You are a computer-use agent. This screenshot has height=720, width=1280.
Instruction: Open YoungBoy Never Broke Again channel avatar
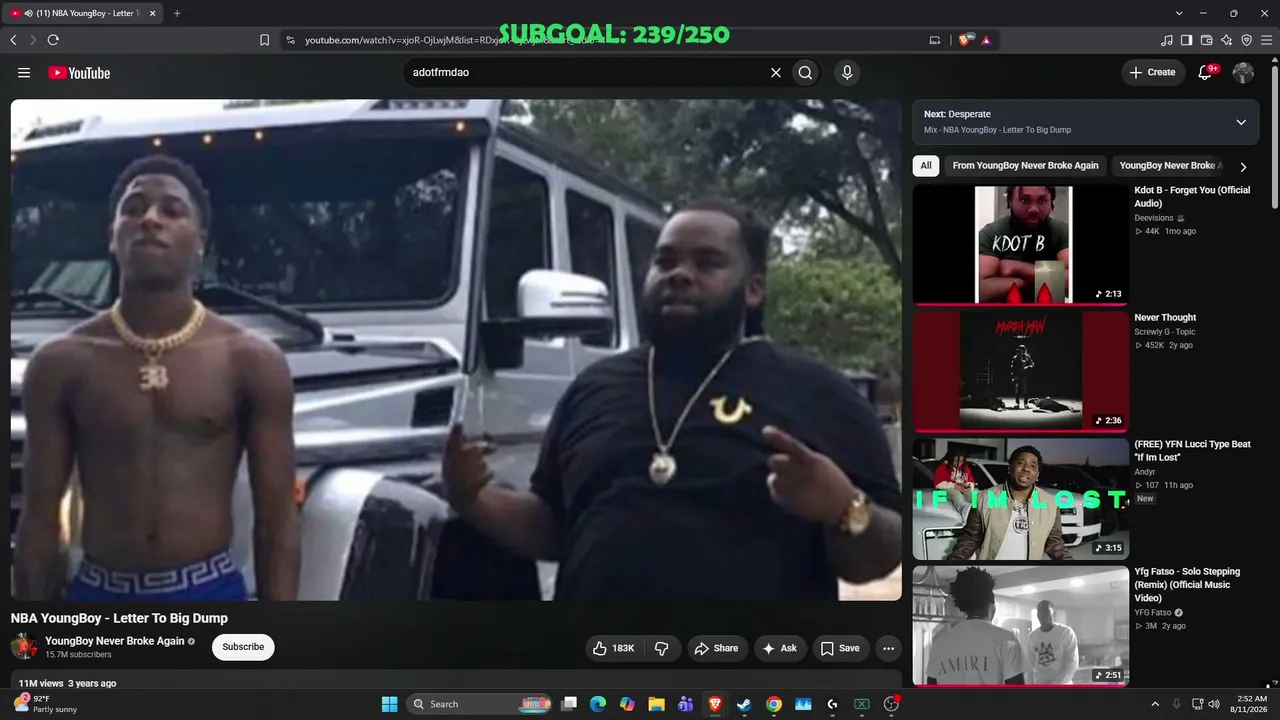[24, 646]
